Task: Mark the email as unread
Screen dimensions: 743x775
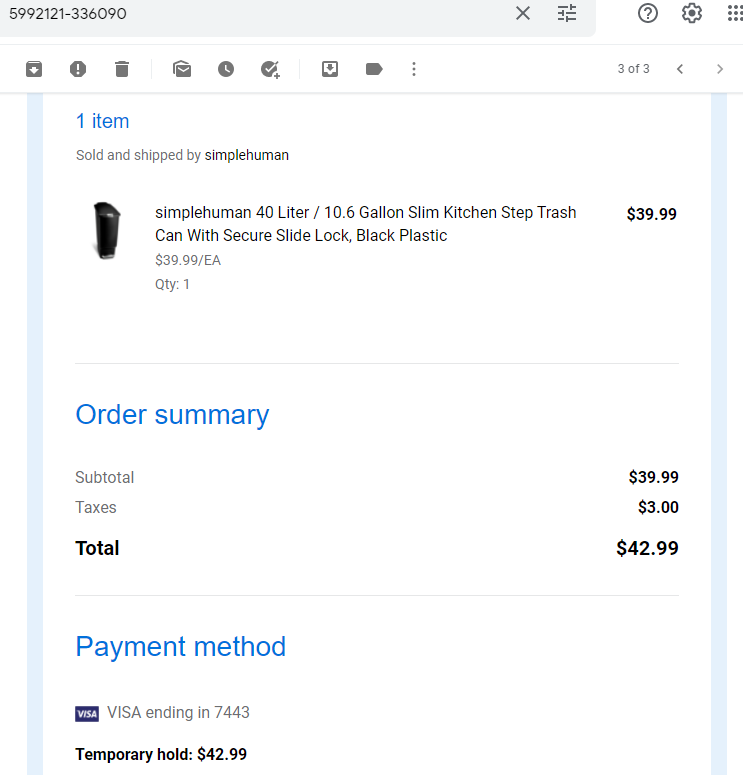Action: coord(182,69)
